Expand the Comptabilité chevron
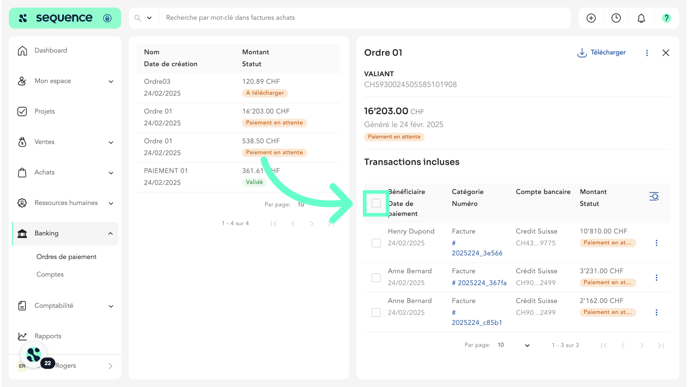 [x=111, y=306]
